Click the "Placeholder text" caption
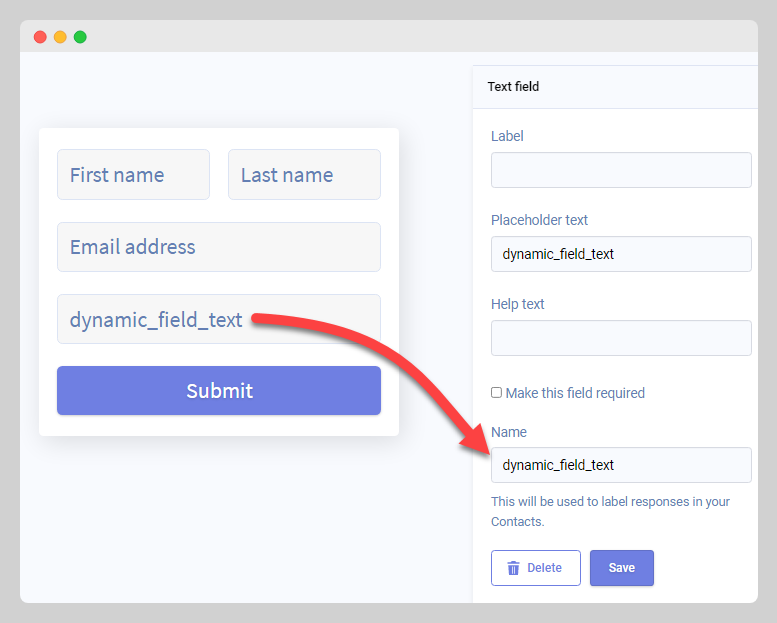This screenshot has height=623, width=777. point(539,220)
